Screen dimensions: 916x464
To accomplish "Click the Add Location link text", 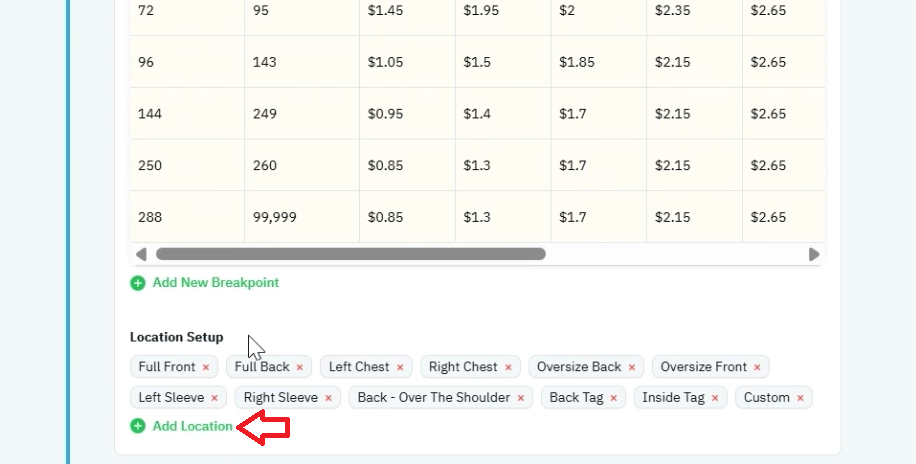I will point(193,426).
